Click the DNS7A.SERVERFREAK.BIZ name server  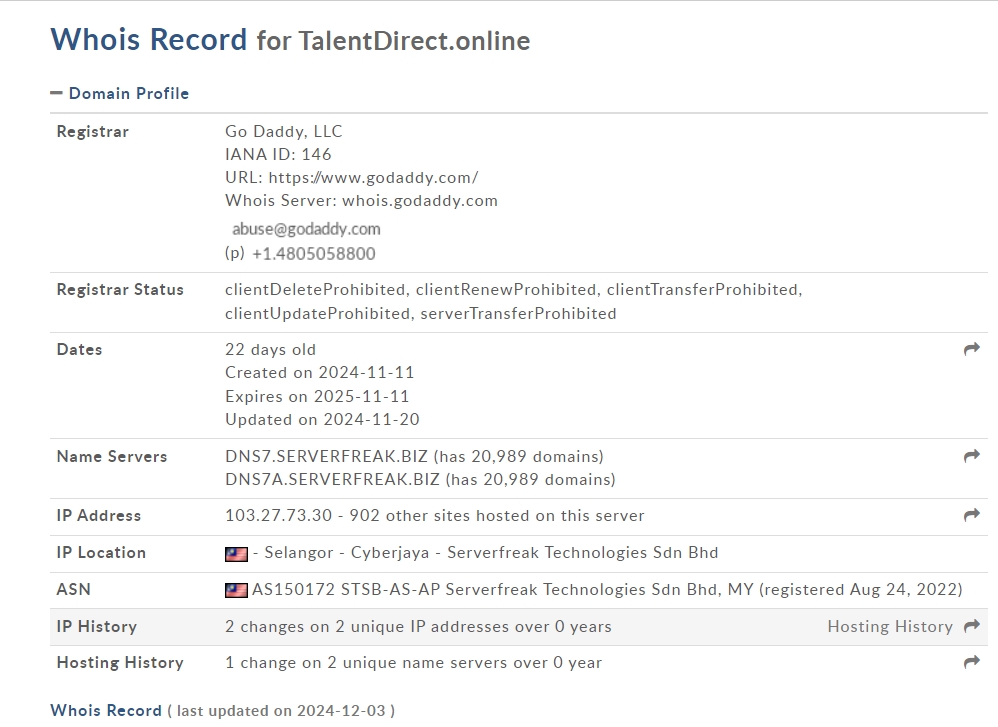332,479
